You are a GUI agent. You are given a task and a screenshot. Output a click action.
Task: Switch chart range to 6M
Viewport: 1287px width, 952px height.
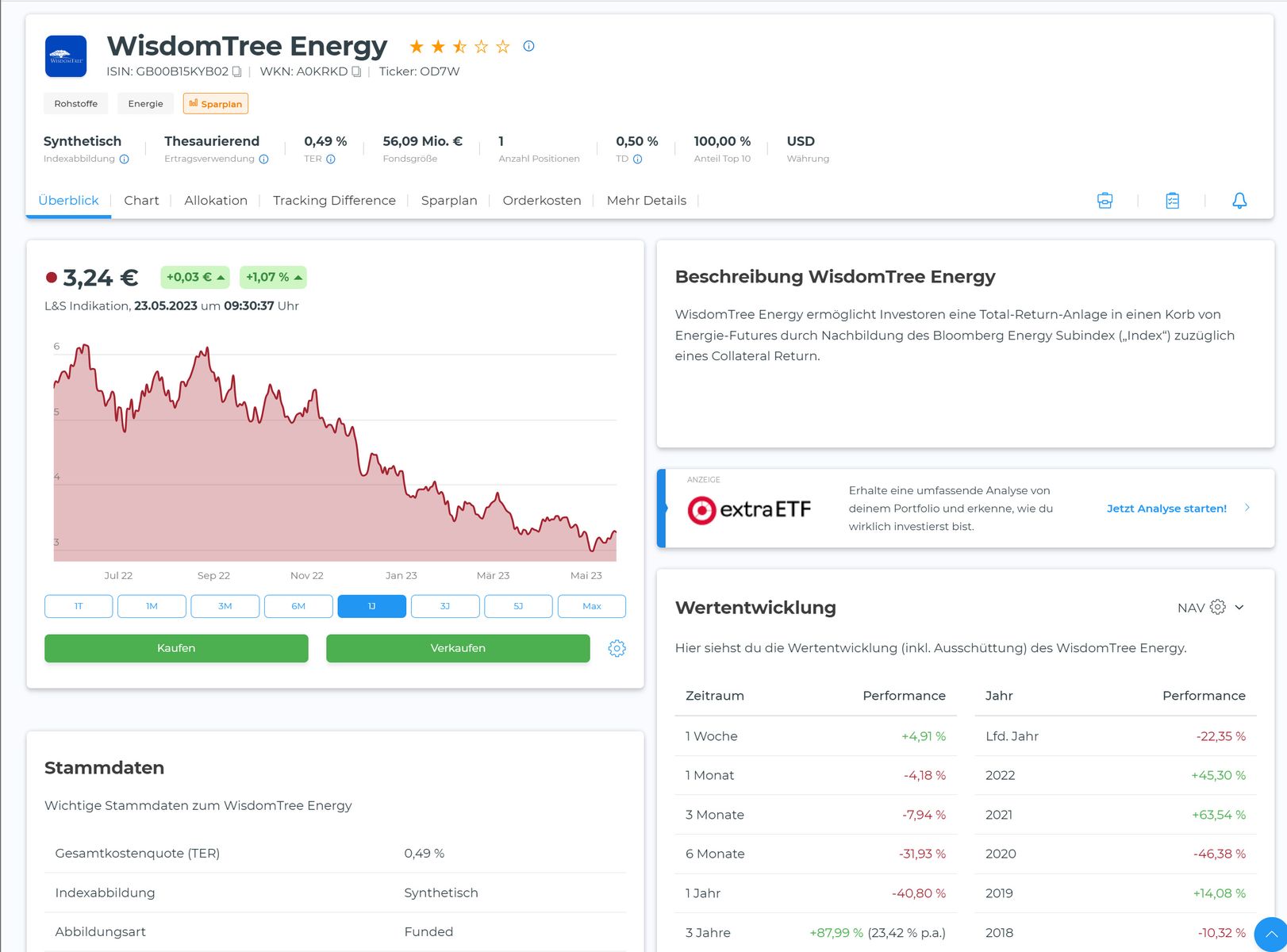(298, 606)
